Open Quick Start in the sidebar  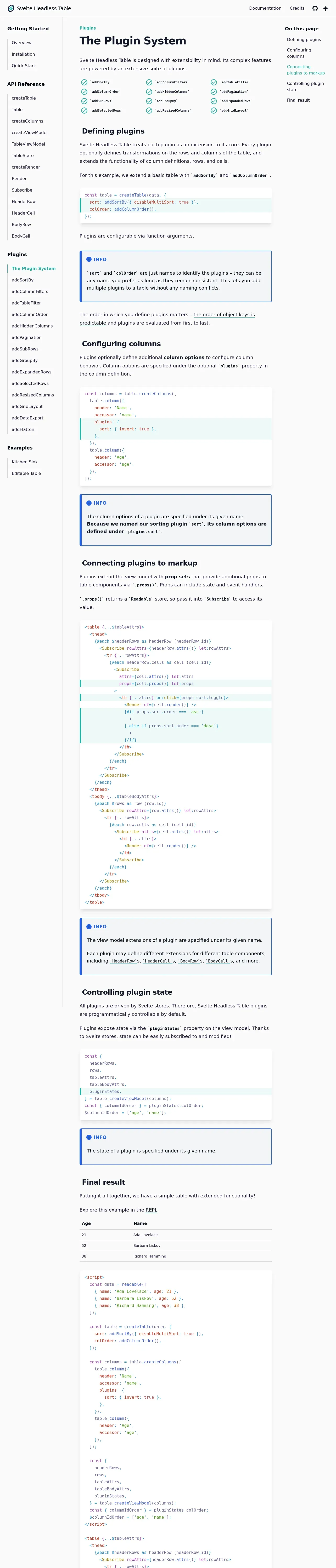23,66
